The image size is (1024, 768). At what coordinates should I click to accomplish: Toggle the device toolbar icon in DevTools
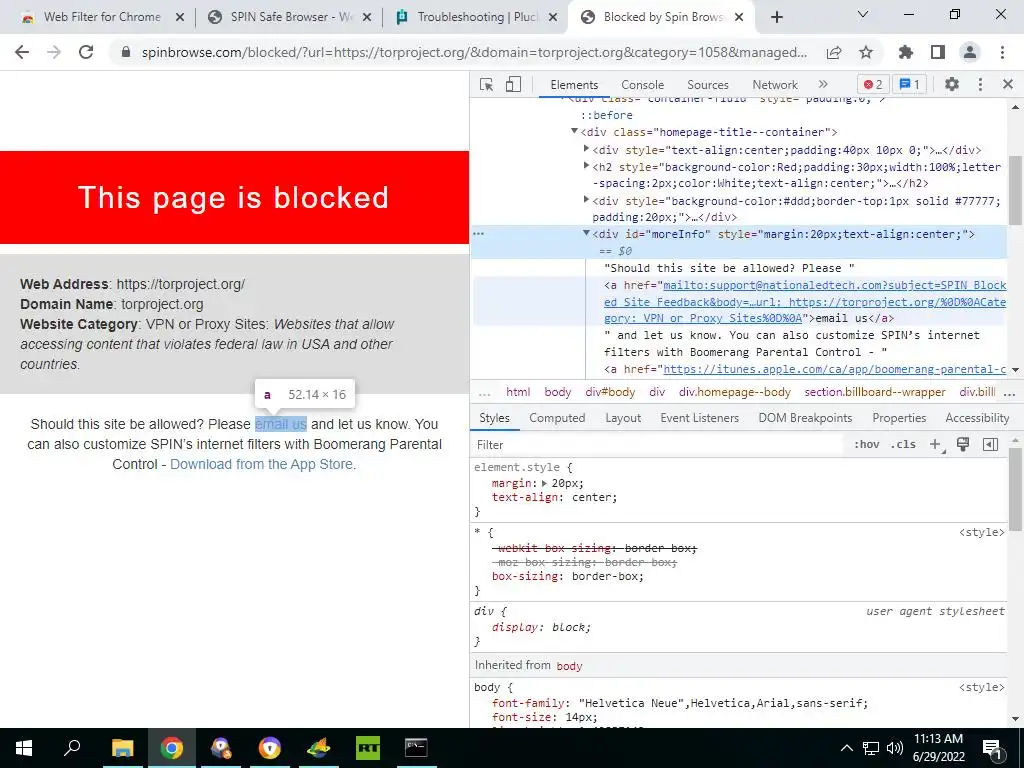tap(513, 84)
